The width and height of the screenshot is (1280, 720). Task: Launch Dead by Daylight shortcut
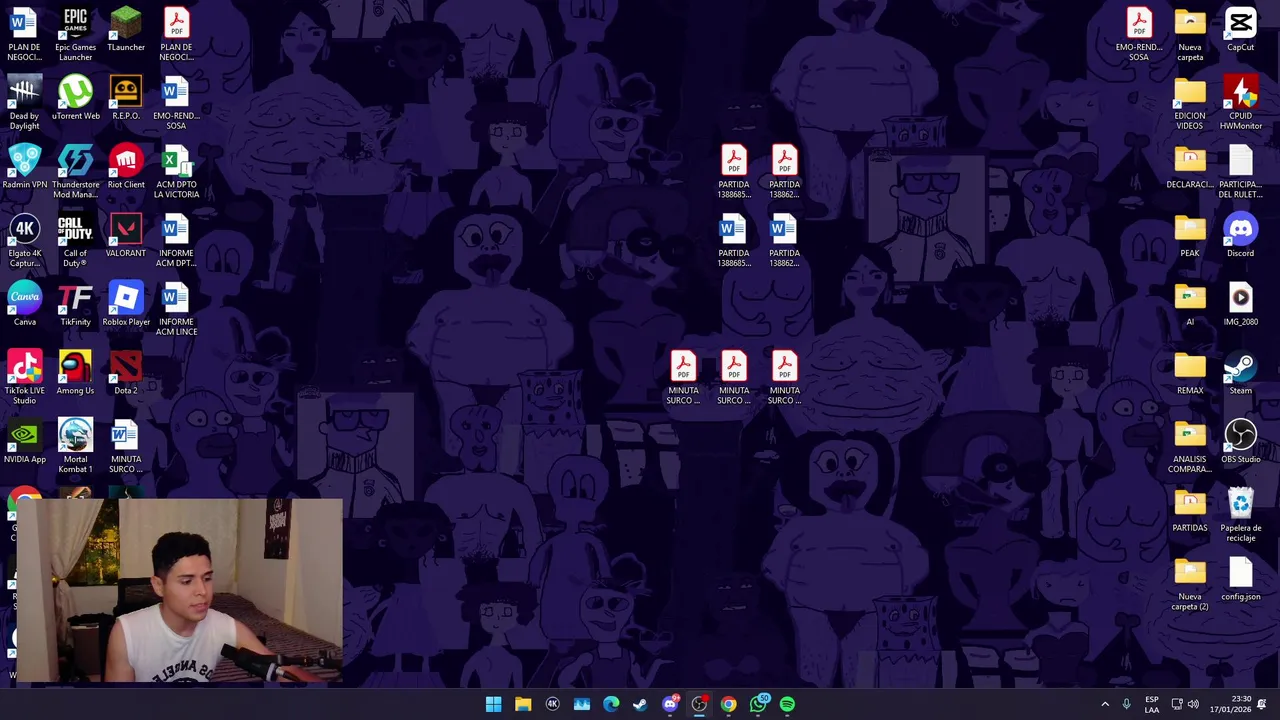click(x=24, y=102)
